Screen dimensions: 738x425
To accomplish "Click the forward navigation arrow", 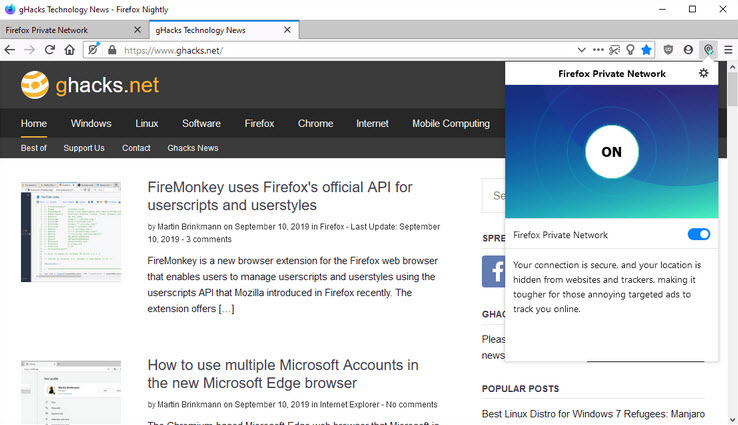I will coord(29,50).
